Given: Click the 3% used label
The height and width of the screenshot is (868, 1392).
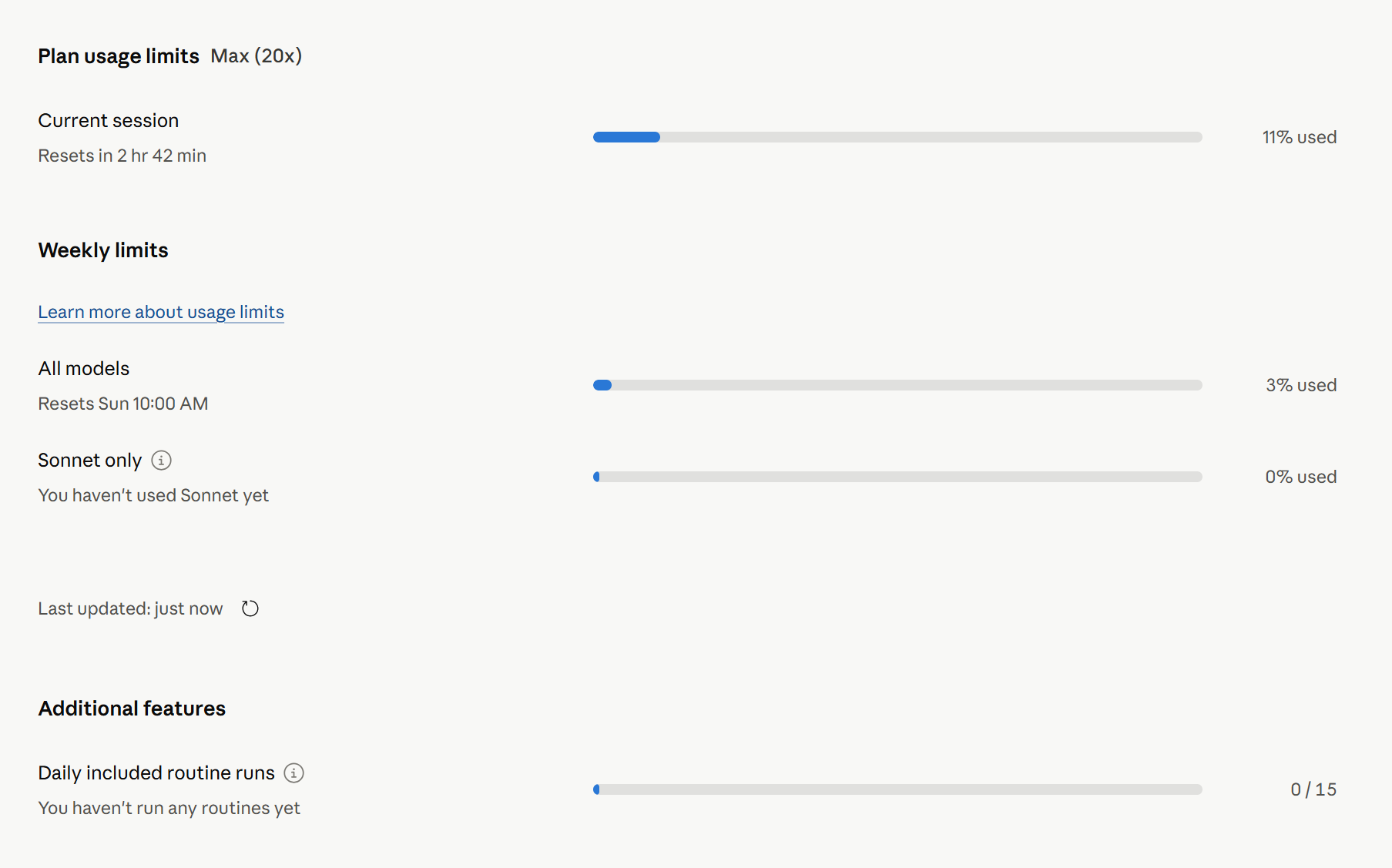Looking at the screenshot, I should (x=1301, y=385).
